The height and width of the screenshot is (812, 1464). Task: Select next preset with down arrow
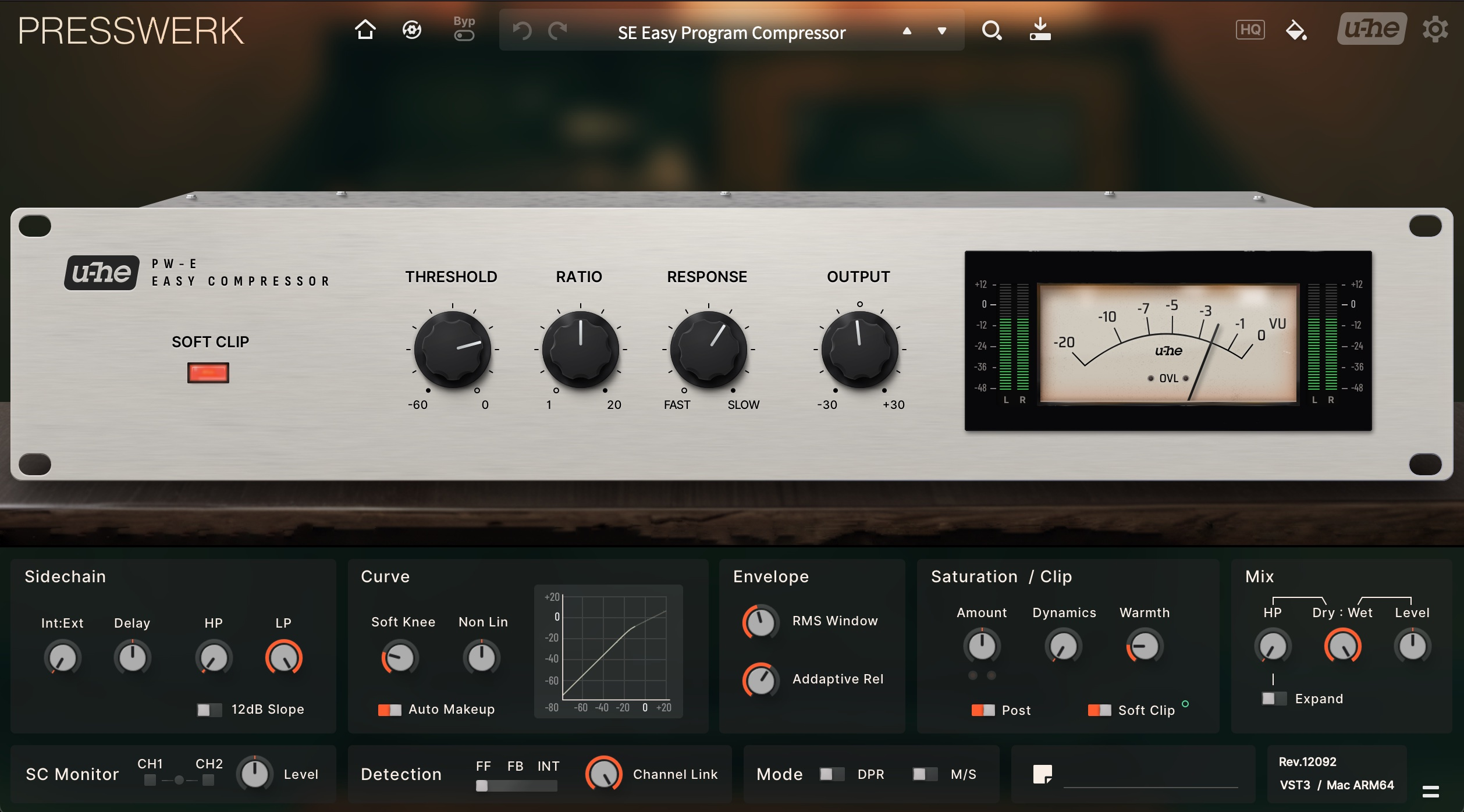941,31
